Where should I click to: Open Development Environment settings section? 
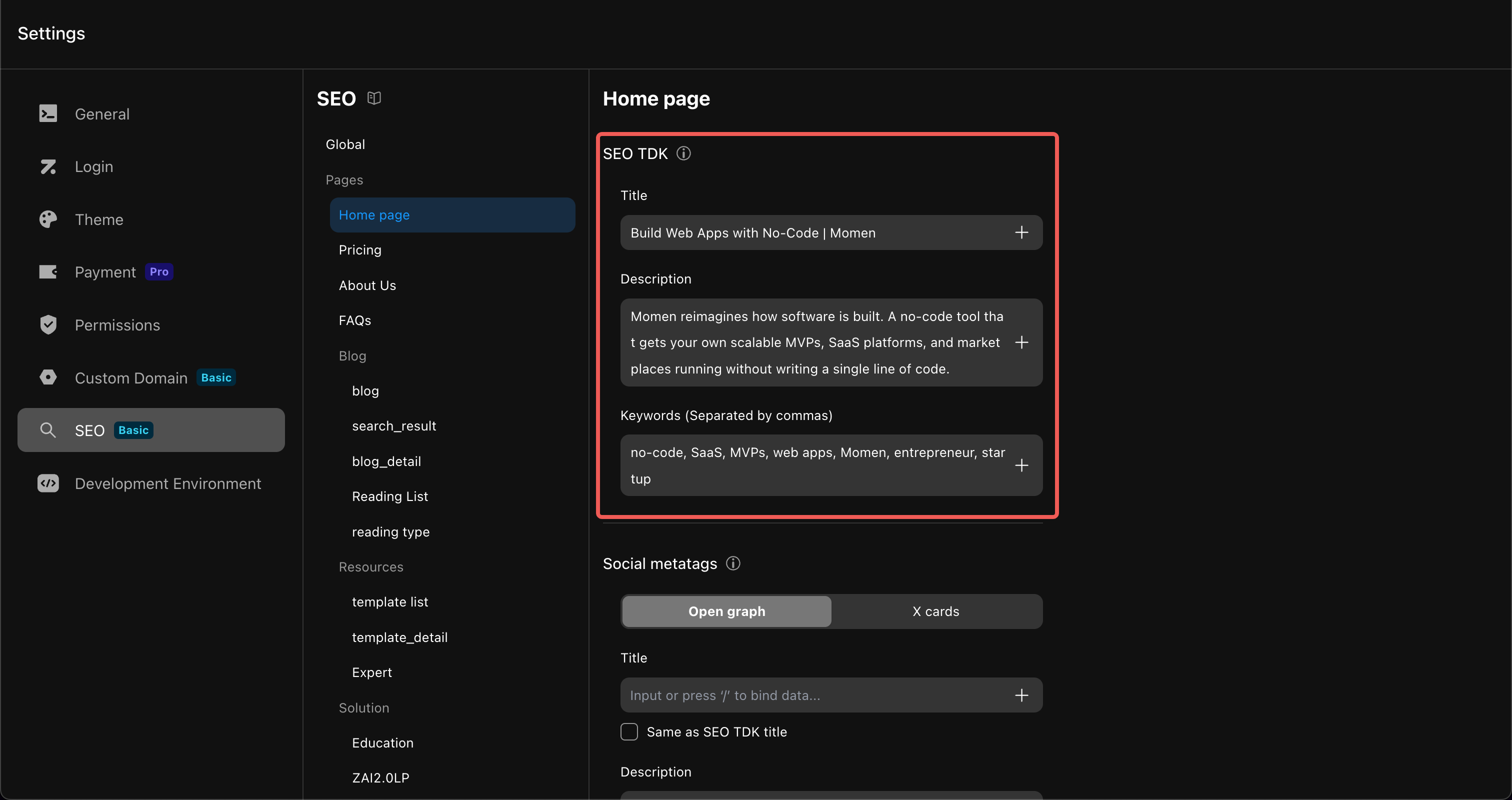[x=151, y=483]
